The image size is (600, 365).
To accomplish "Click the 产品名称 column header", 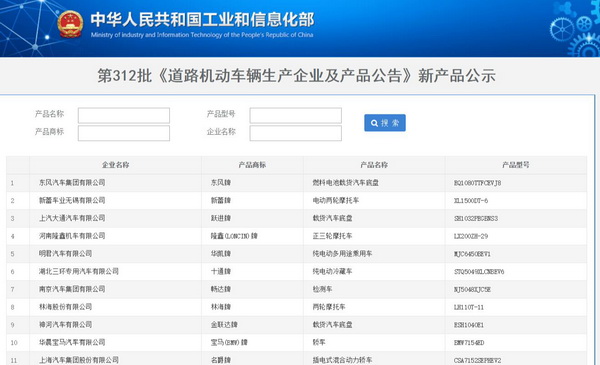I will pyautogui.click(x=374, y=165).
